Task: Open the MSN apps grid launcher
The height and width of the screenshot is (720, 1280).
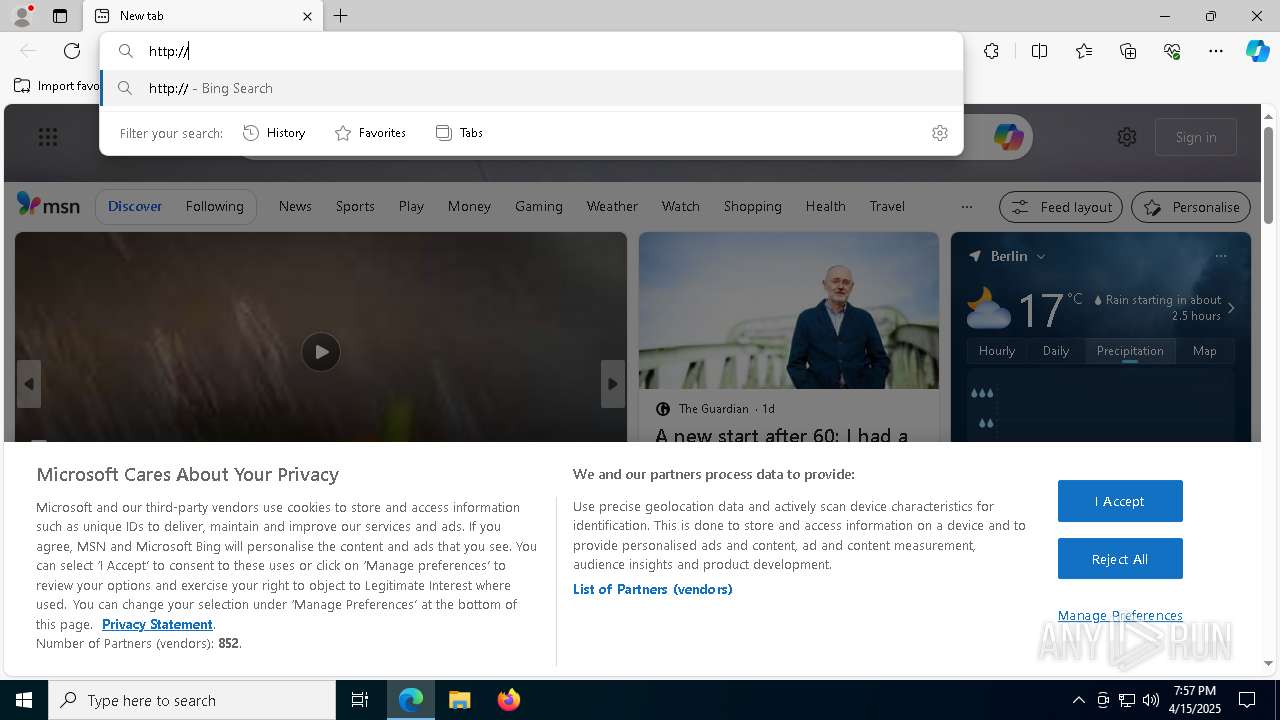Action: point(48,137)
